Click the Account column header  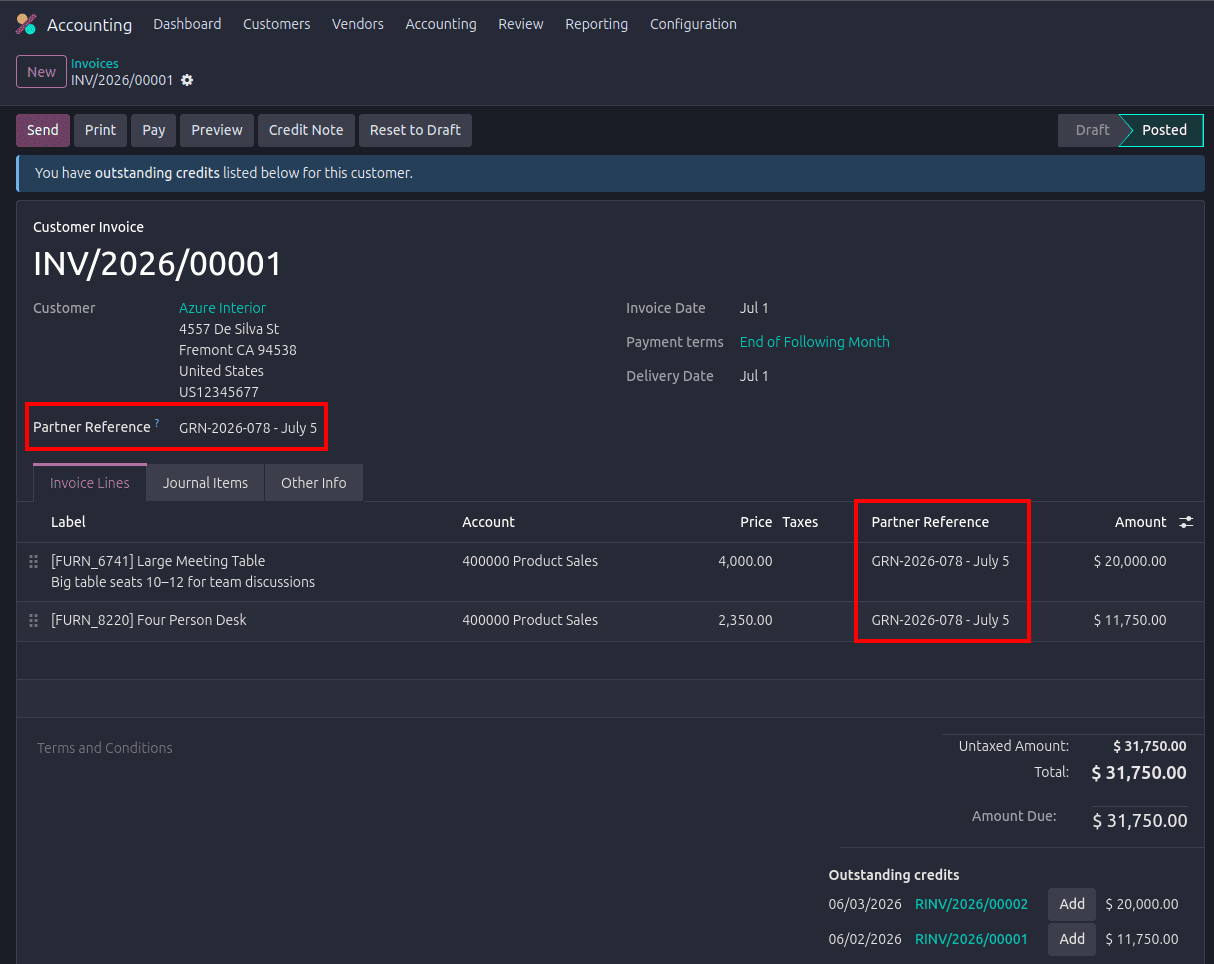[x=488, y=522]
